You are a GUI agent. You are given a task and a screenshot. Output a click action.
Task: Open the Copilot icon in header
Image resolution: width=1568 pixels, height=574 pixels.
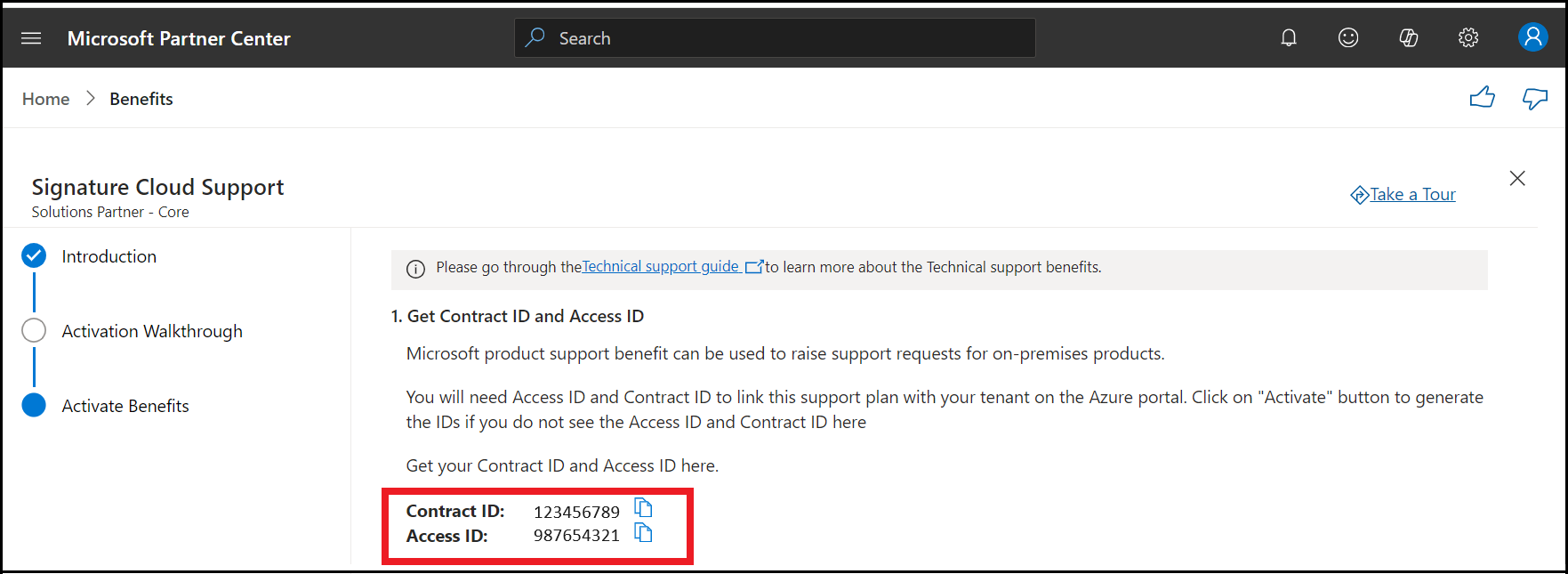(1409, 37)
